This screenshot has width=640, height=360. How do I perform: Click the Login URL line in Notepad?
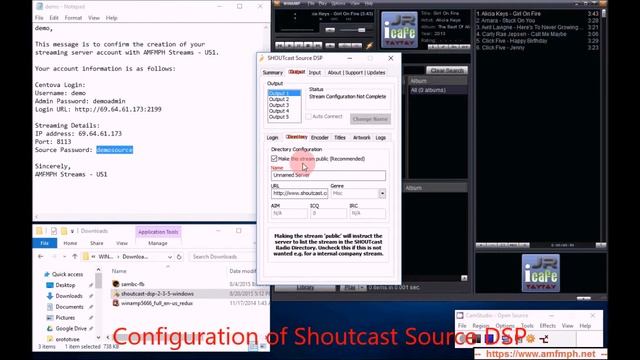pyautogui.click(x=98, y=109)
